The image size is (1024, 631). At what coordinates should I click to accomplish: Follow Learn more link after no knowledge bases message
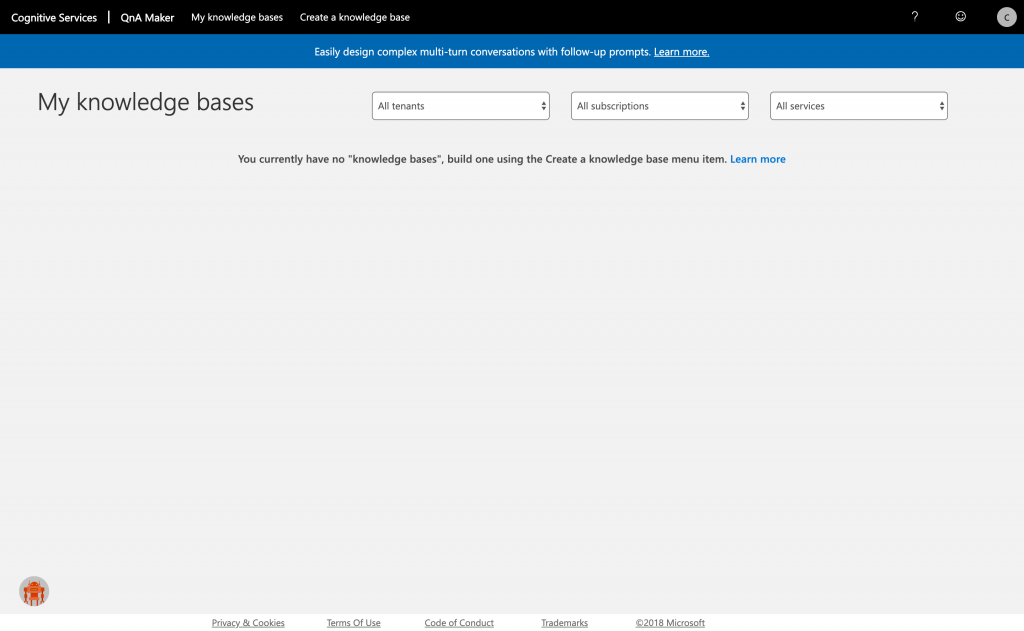[758, 159]
